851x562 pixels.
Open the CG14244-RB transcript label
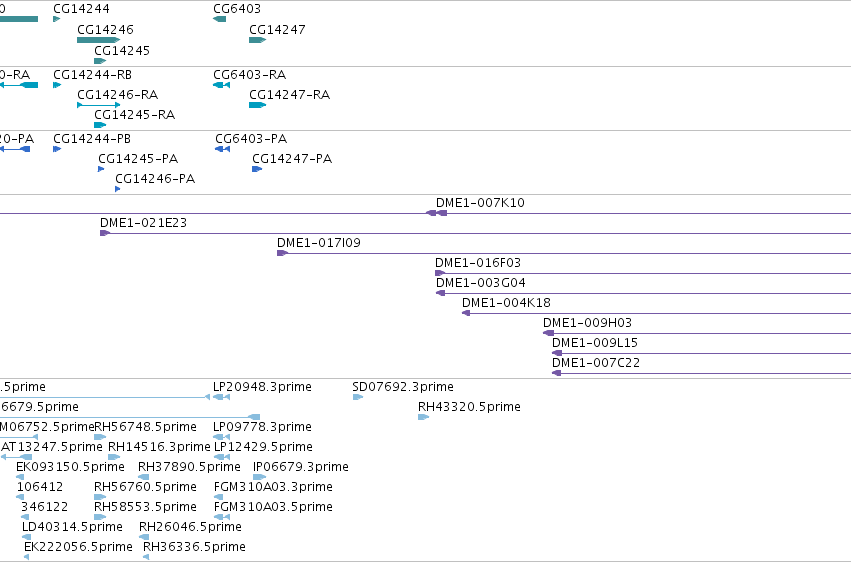tap(92, 74)
